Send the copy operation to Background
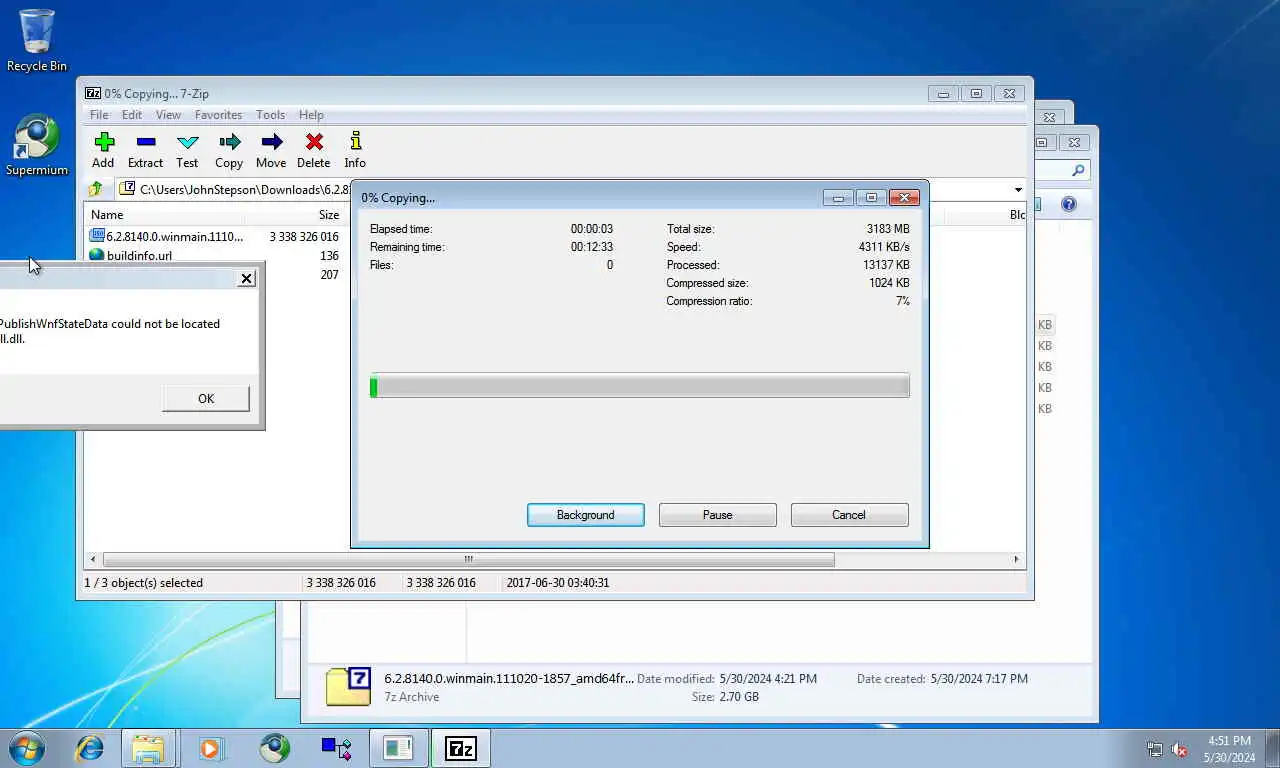 click(585, 515)
